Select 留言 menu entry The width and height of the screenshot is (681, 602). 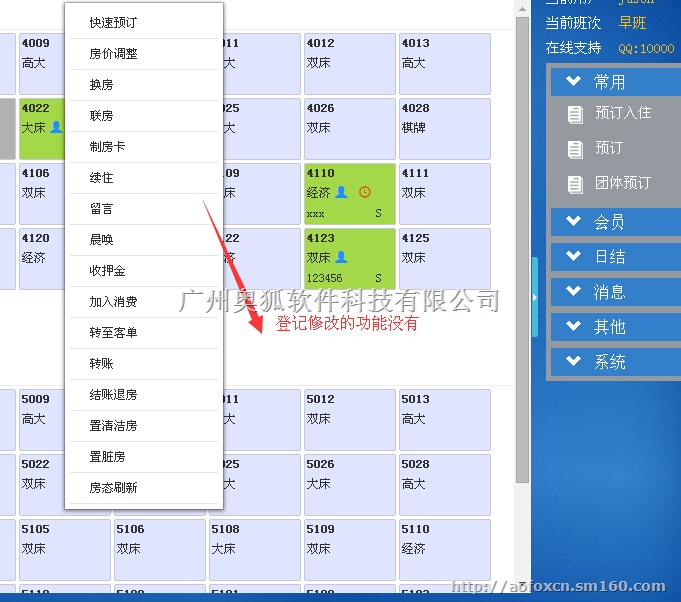[144, 209]
